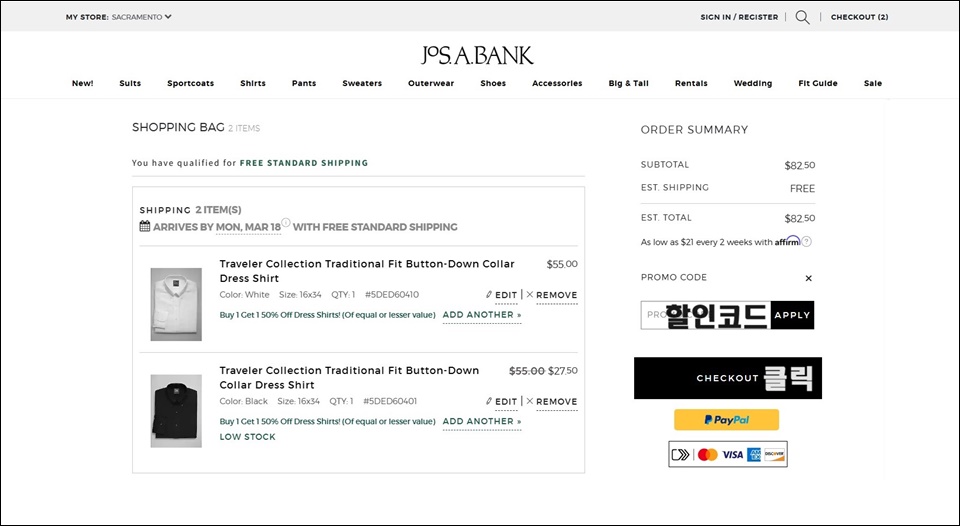Image resolution: width=960 pixels, height=526 pixels.
Task: Open the Shoes menu
Action: (493, 83)
